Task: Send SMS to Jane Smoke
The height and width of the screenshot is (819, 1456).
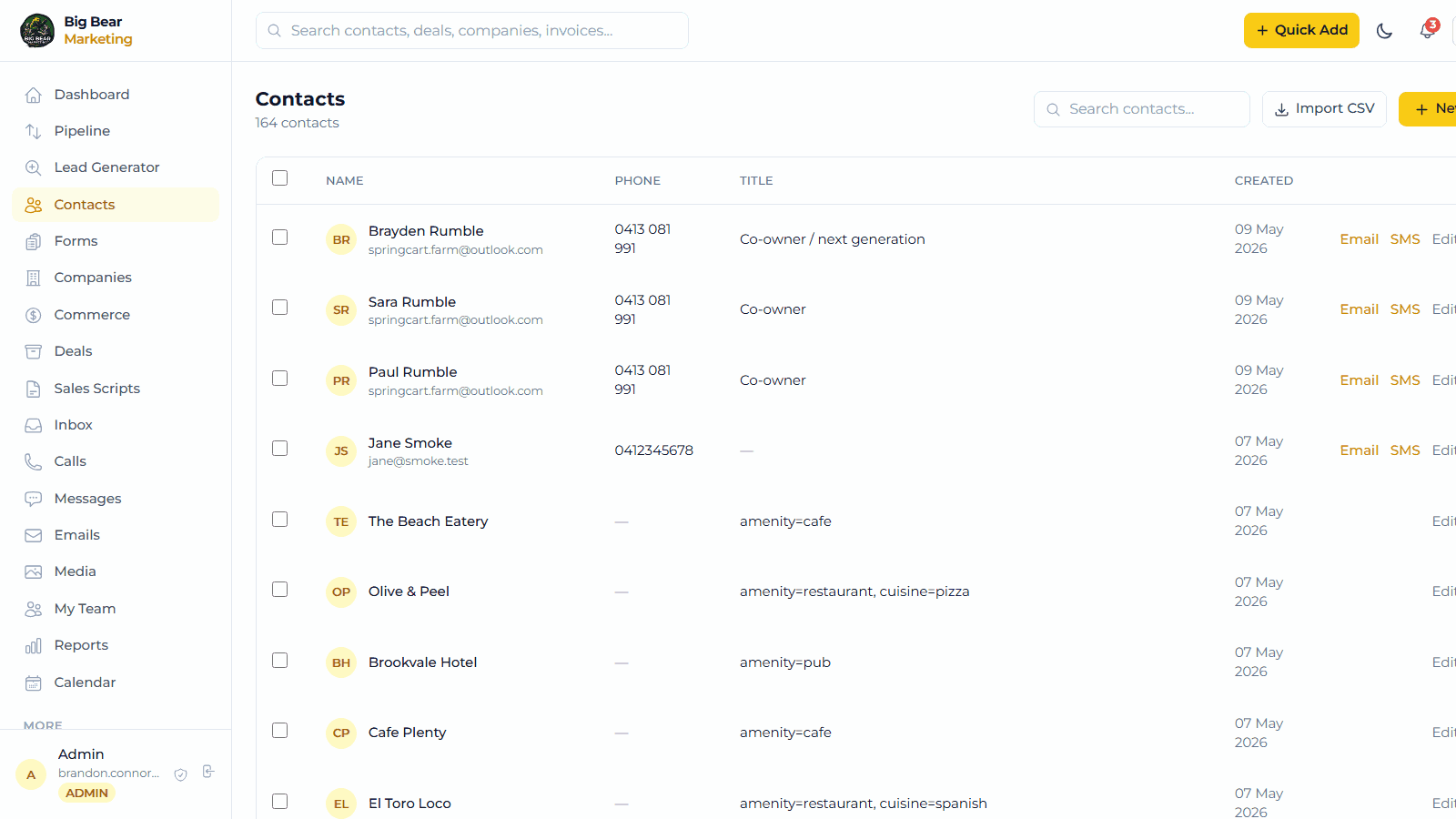Action: 1405,450
